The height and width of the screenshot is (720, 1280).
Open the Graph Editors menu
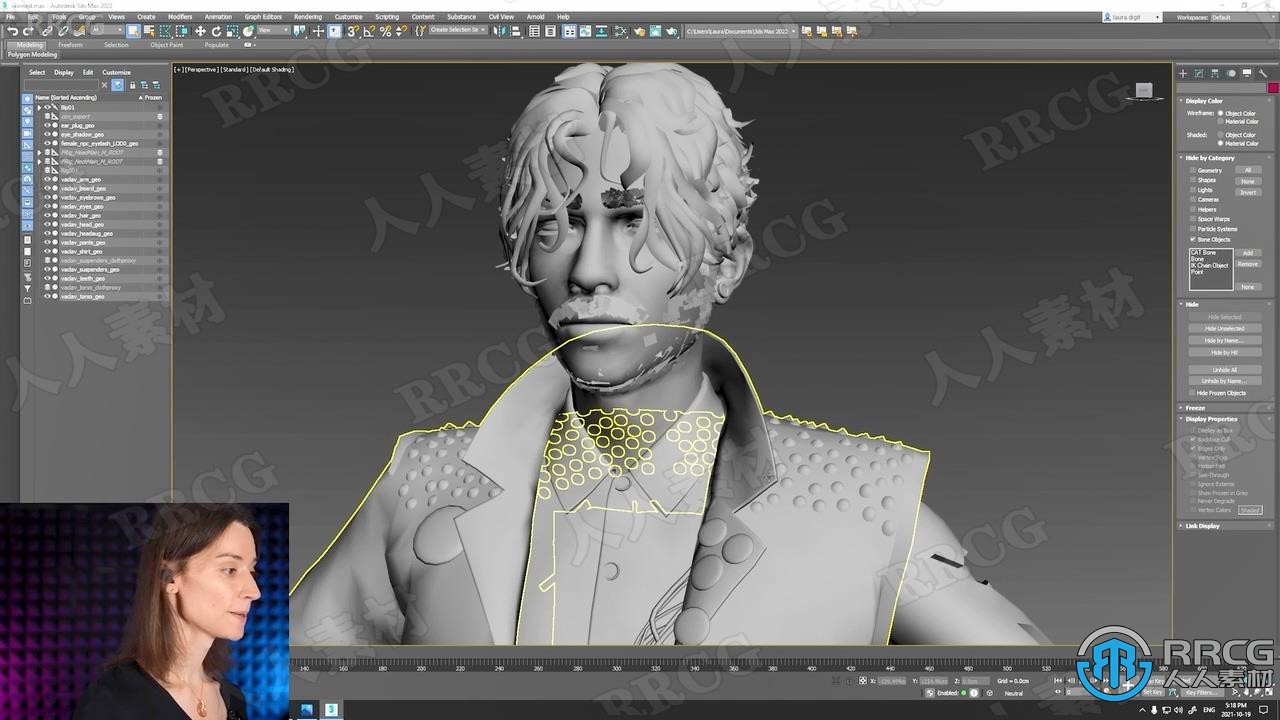(263, 17)
